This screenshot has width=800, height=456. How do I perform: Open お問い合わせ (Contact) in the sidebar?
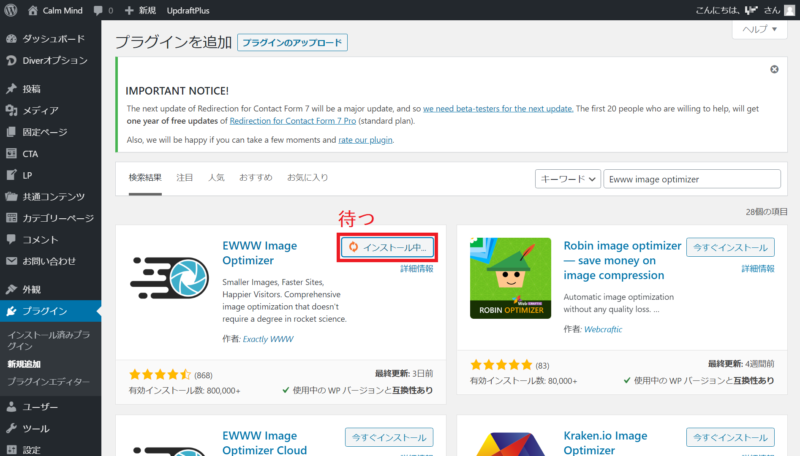pyautogui.click(x=51, y=261)
